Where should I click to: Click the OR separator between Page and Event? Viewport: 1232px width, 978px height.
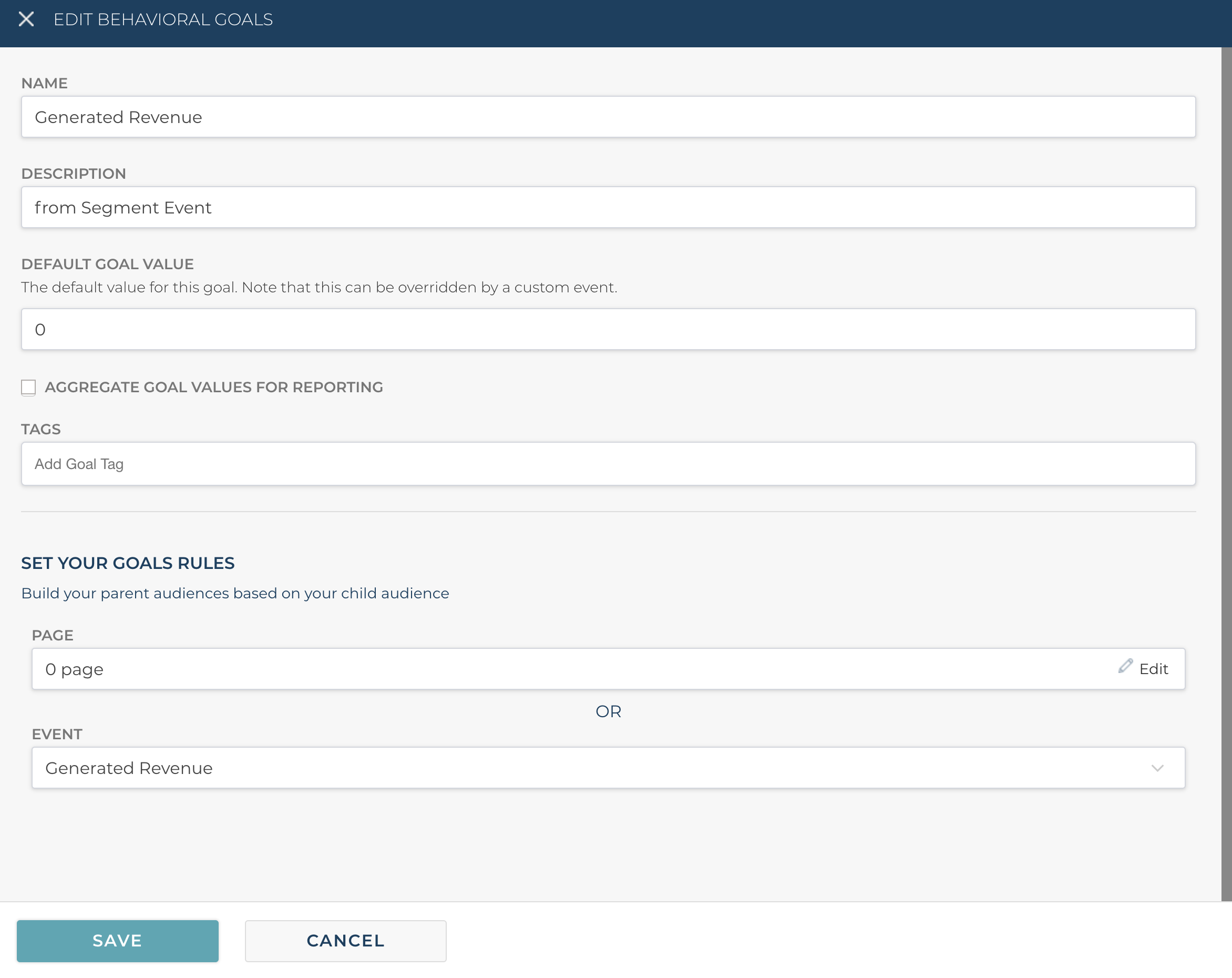pyautogui.click(x=608, y=711)
